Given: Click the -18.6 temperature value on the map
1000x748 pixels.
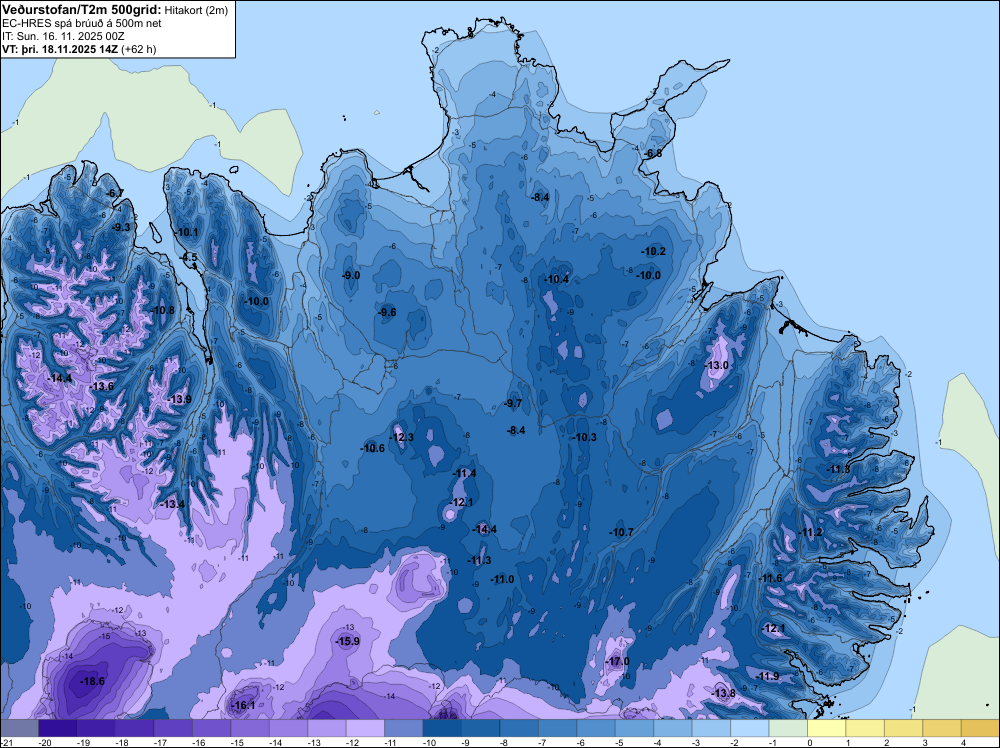Looking at the screenshot, I should pos(92,681).
